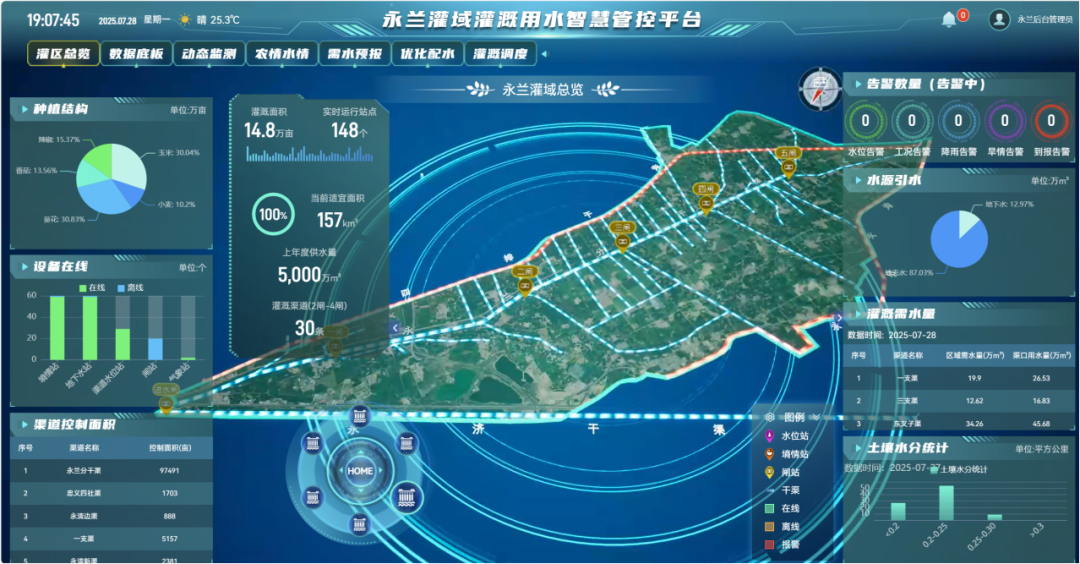The width and height of the screenshot is (1080, 564).
Task: Click the upper-left gate icon in radial menu
Action: 313,443
